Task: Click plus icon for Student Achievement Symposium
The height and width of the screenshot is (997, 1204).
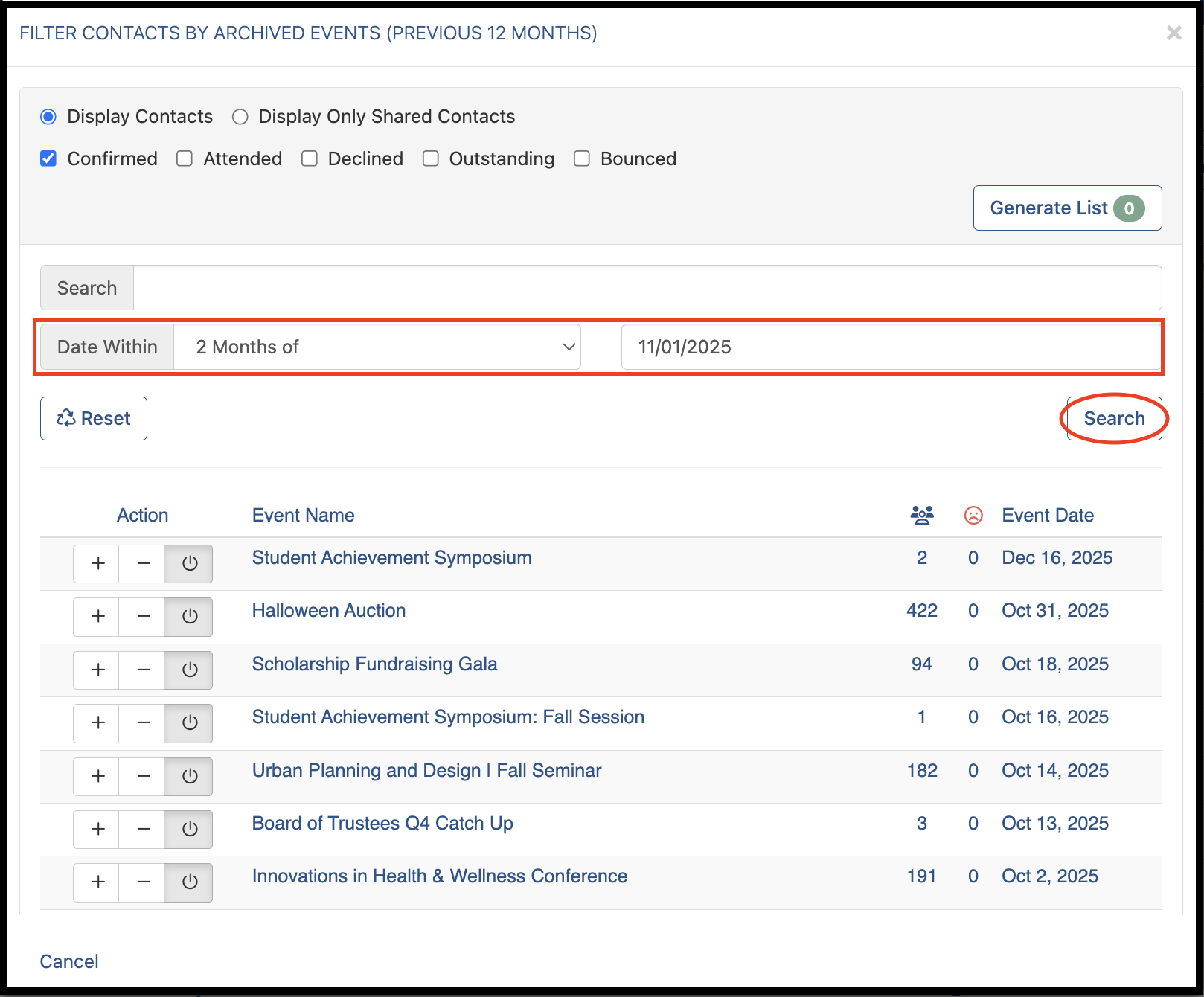Action: point(97,563)
